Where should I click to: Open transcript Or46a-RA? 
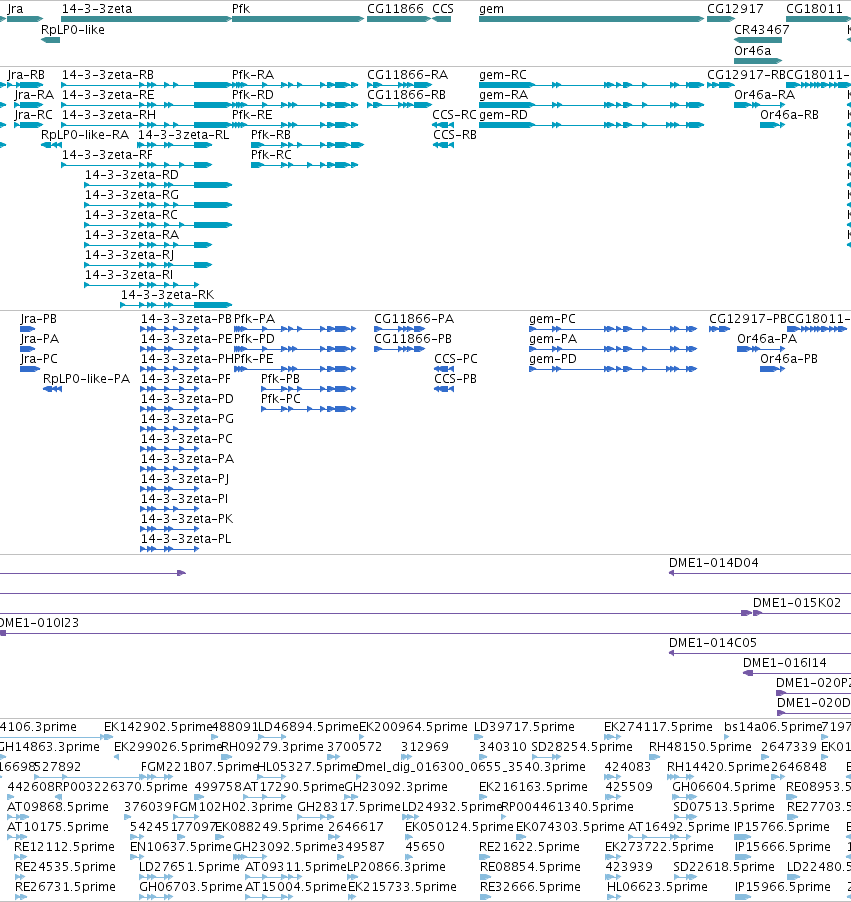(x=765, y=95)
